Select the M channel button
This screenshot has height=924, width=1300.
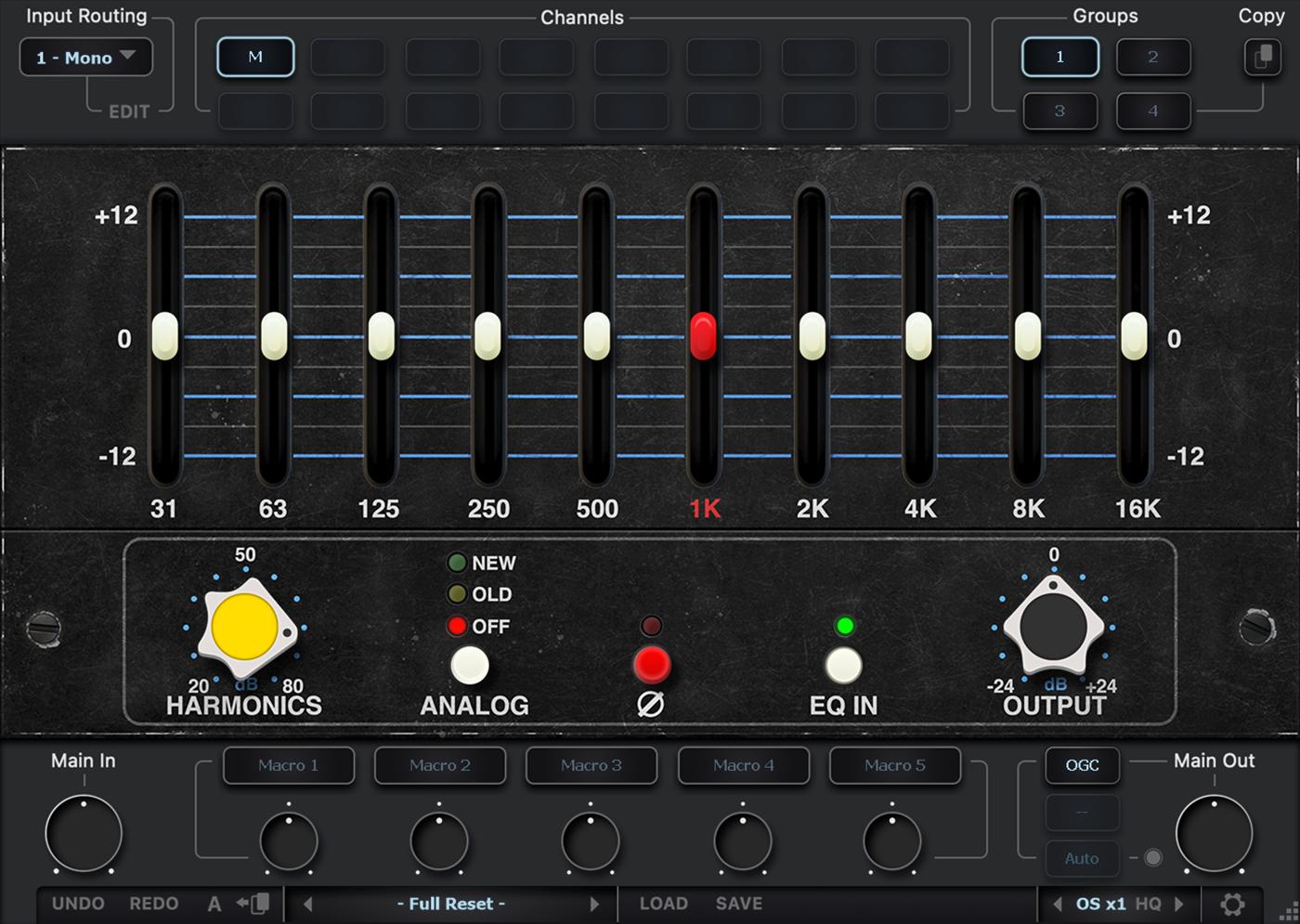[x=255, y=58]
